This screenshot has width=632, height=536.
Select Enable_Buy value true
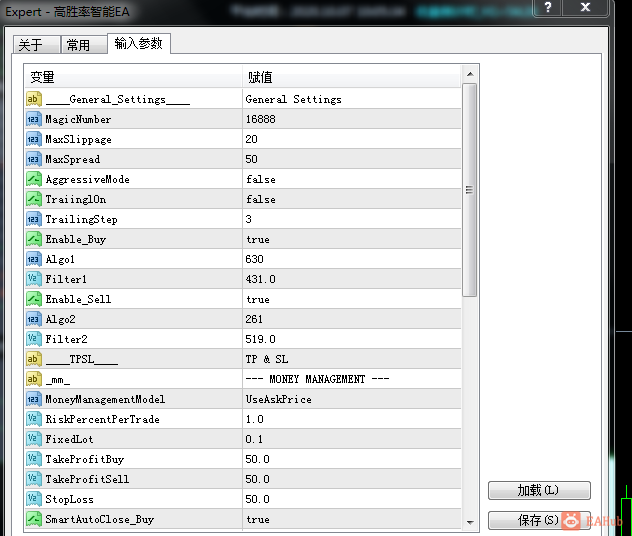(352, 239)
